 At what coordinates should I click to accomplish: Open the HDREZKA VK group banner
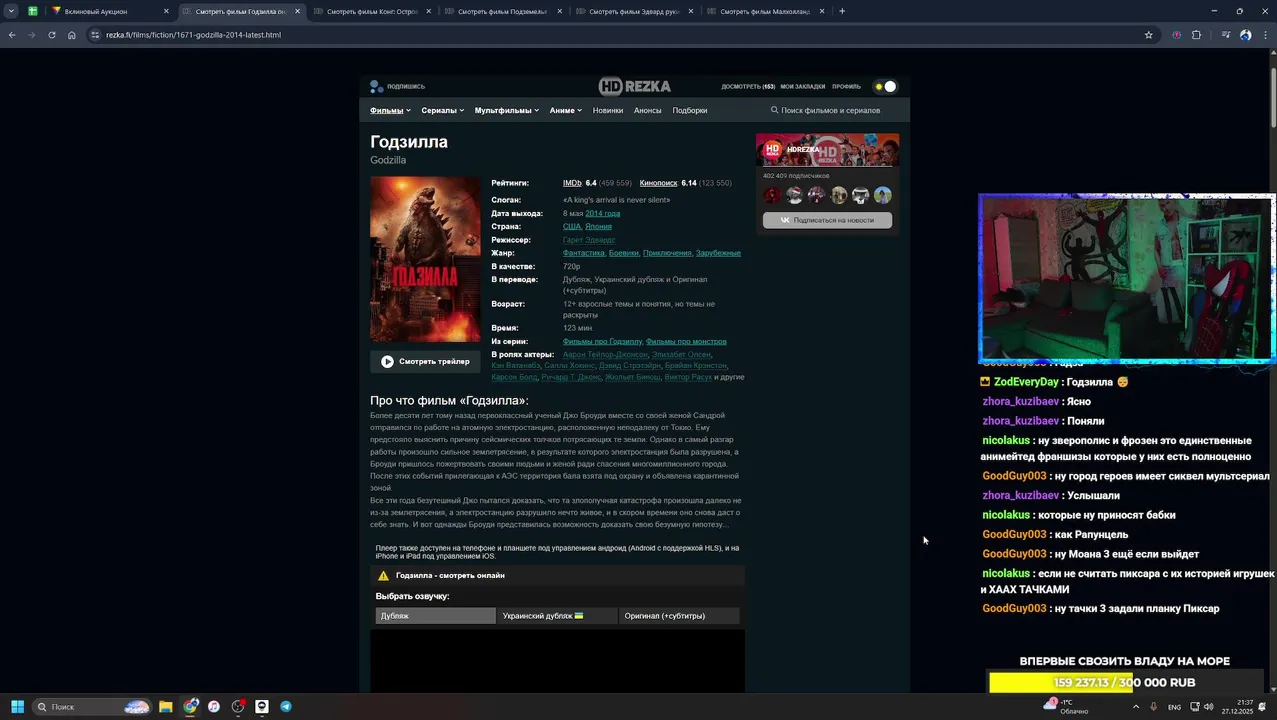coord(827,150)
